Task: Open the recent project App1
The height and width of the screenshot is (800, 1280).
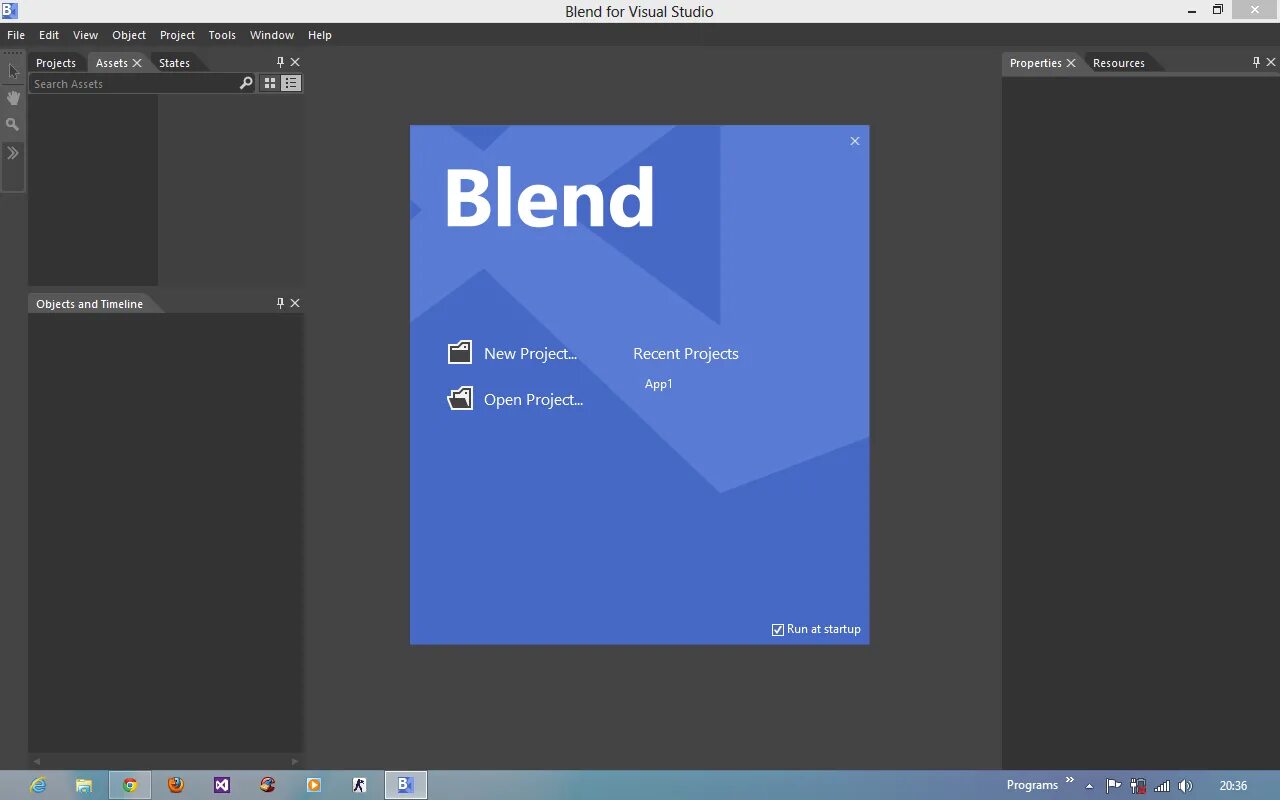Action: coord(659,384)
